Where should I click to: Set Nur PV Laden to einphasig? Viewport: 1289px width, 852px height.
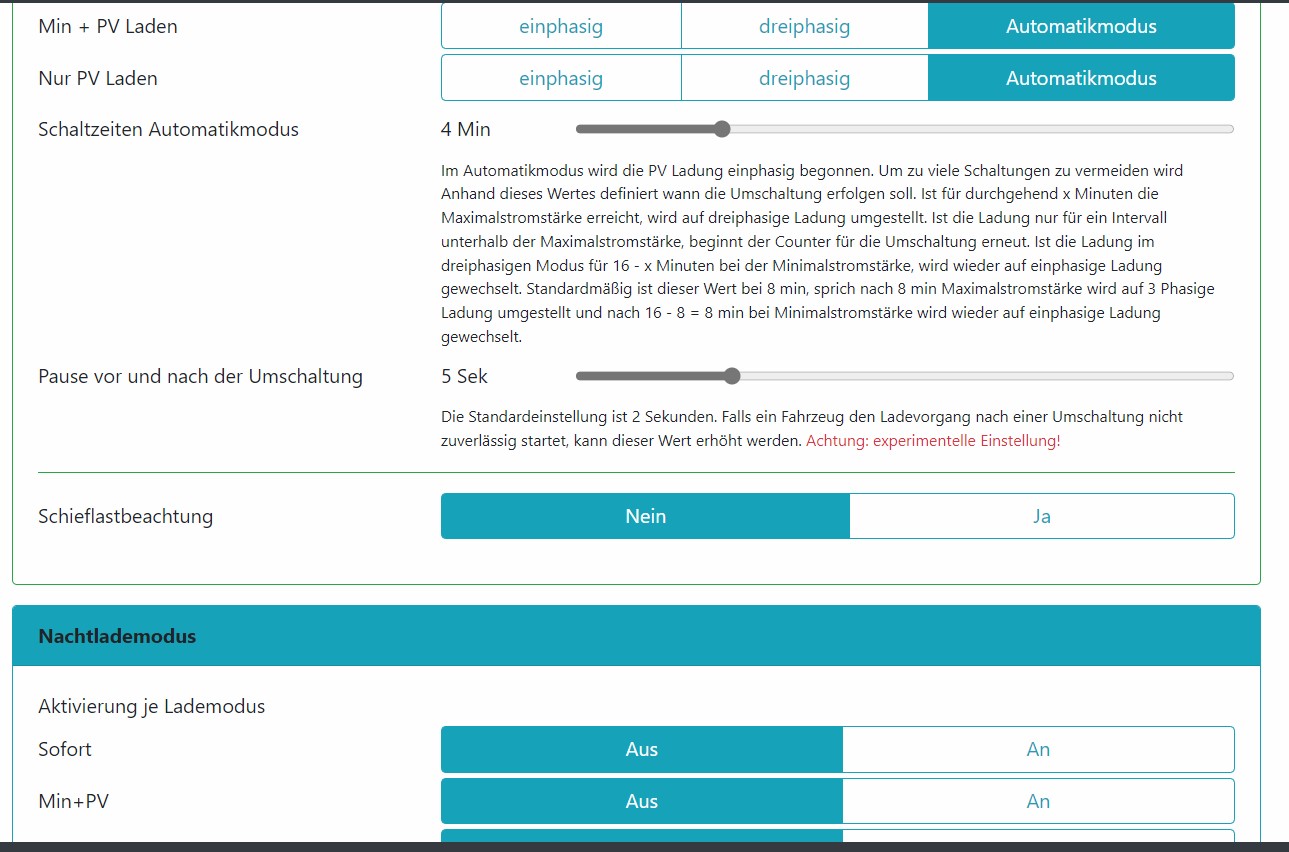(561, 78)
